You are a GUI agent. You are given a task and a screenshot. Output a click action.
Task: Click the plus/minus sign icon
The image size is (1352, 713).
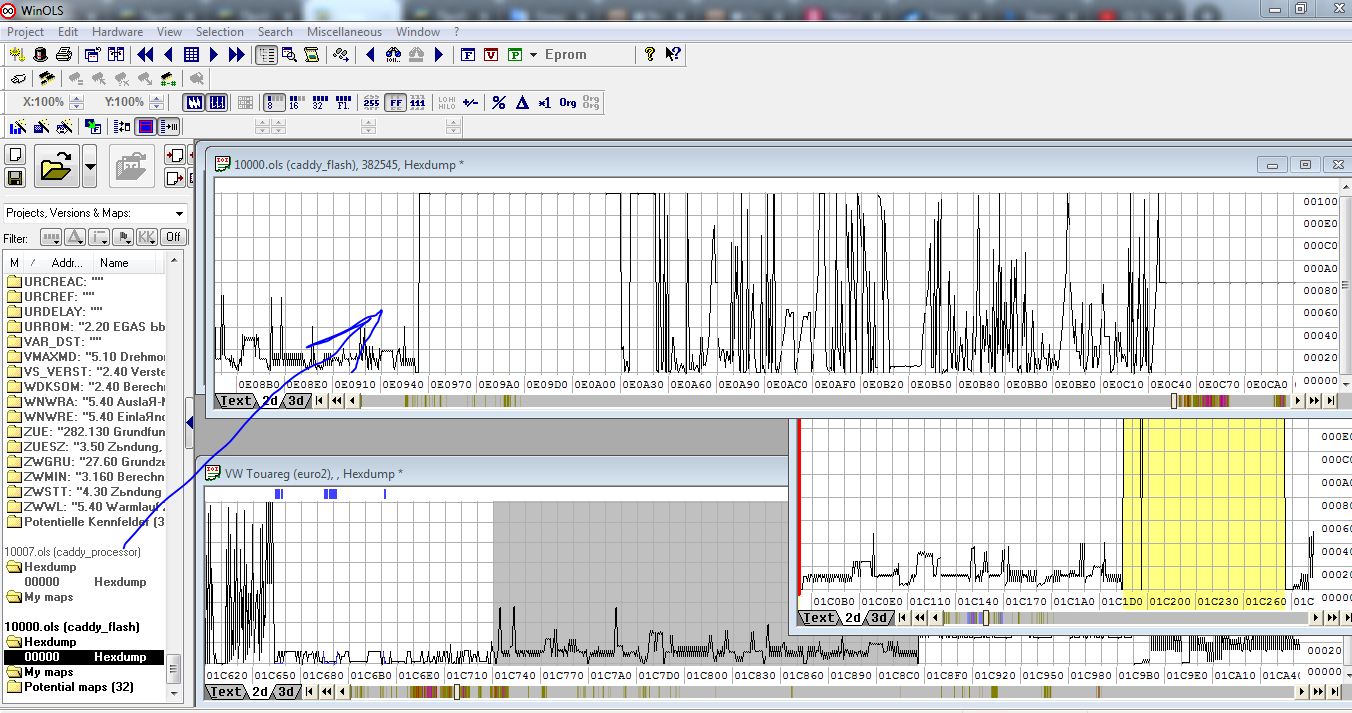click(x=471, y=102)
